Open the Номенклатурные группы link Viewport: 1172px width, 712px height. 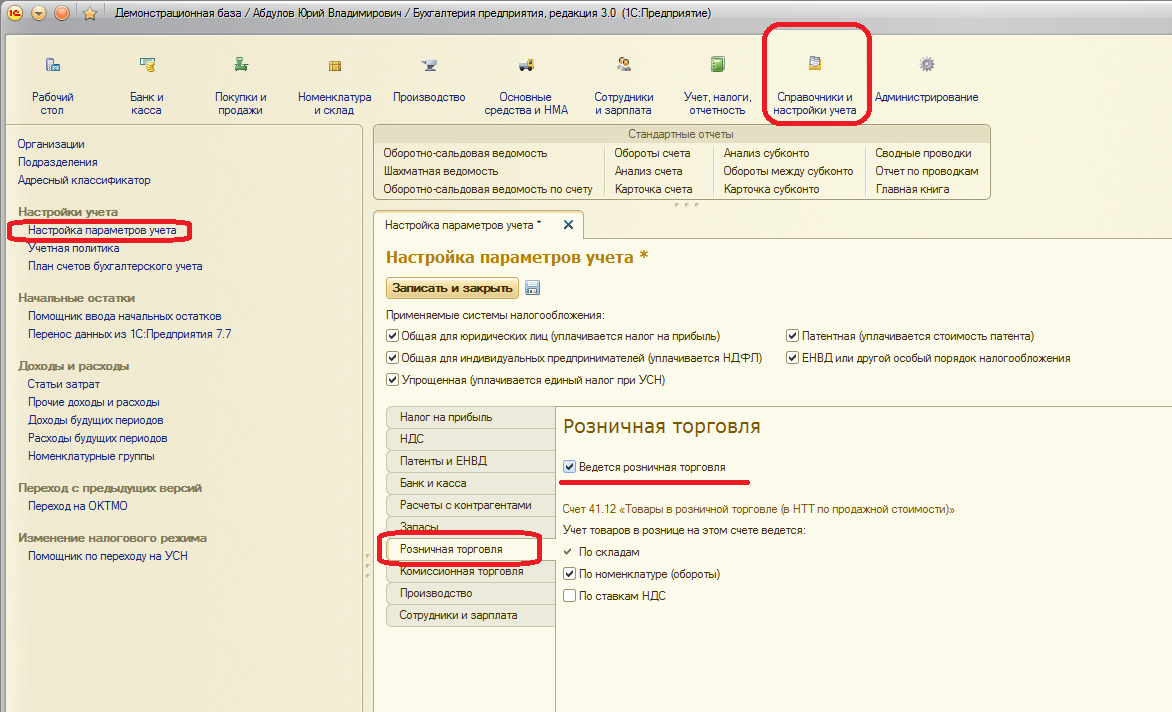91,456
